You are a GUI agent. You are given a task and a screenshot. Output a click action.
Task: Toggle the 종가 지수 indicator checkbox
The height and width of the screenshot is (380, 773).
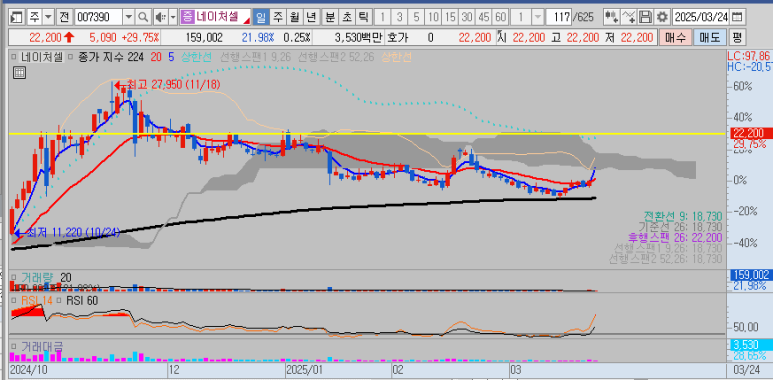point(71,57)
